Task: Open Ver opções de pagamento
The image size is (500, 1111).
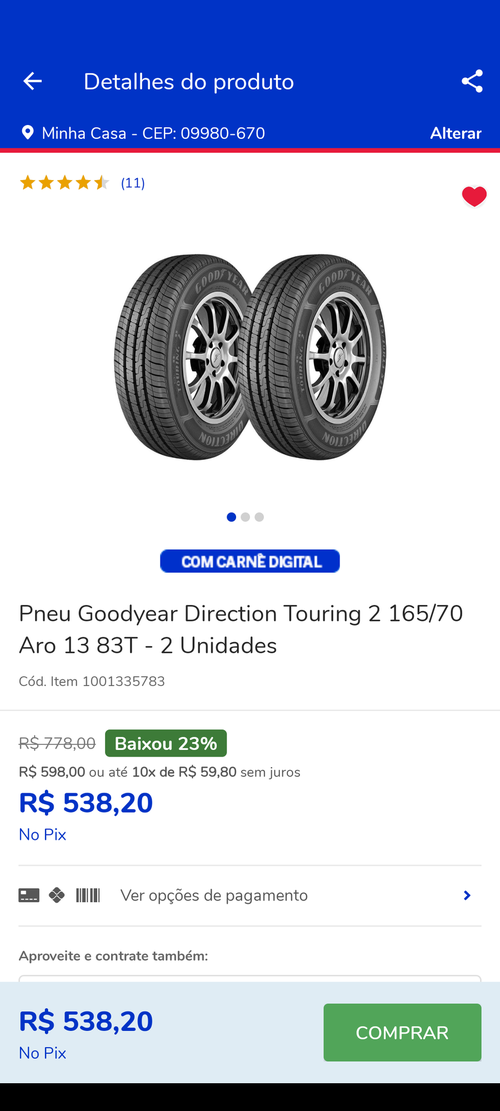Action: (214, 896)
